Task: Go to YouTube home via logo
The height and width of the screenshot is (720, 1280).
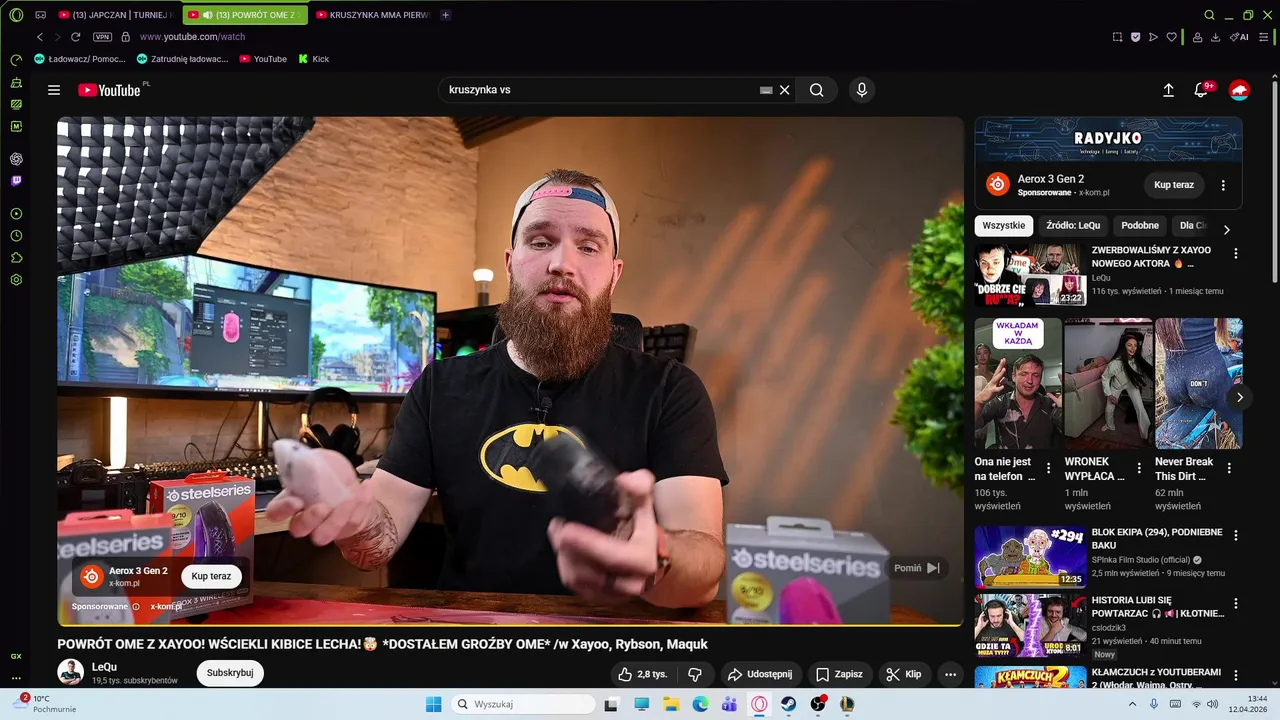Action: [109, 90]
